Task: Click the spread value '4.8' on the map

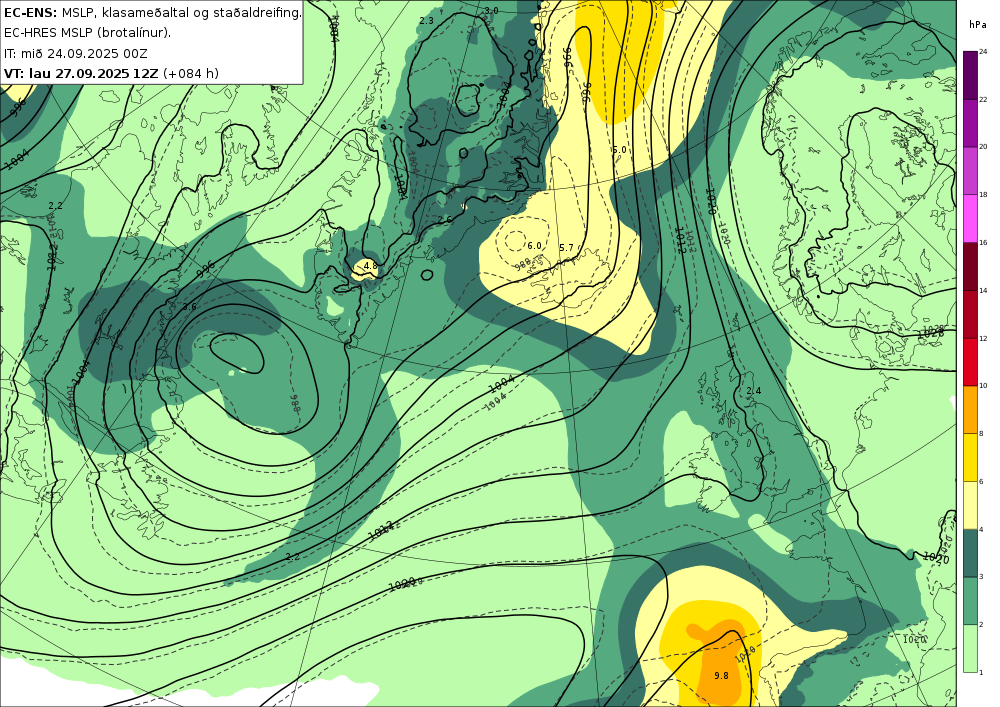Action: point(371,265)
